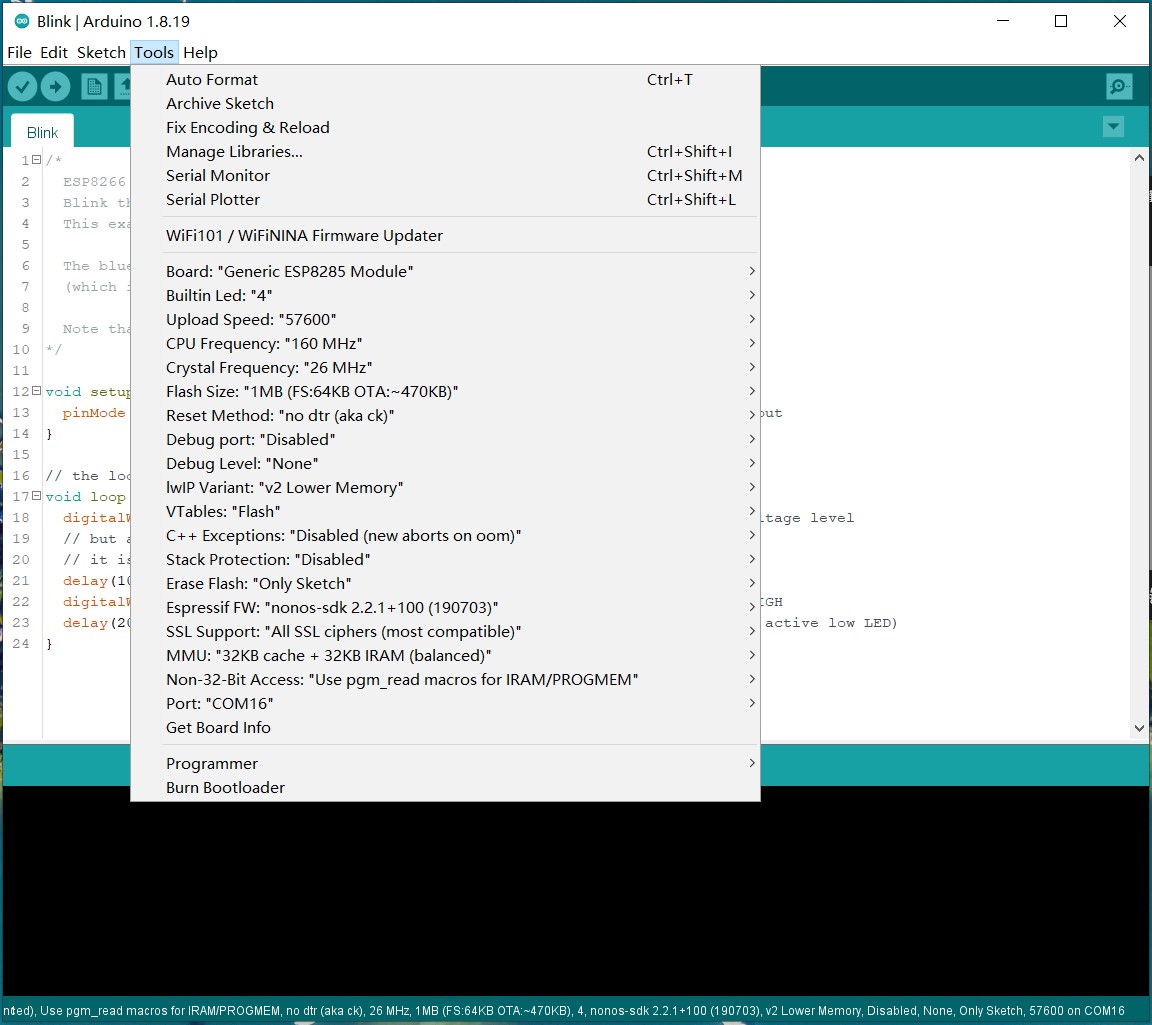1152x1025 pixels.
Task: Close the Arduino window
Action: tap(1120, 21)
